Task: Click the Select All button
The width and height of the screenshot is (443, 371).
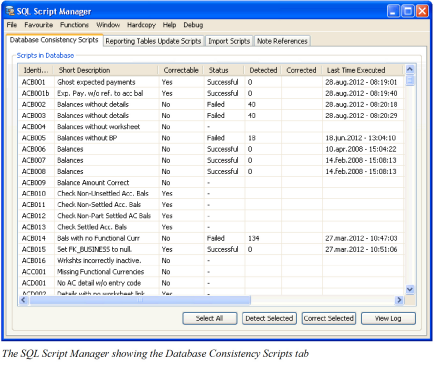Action: click(210, 318)
